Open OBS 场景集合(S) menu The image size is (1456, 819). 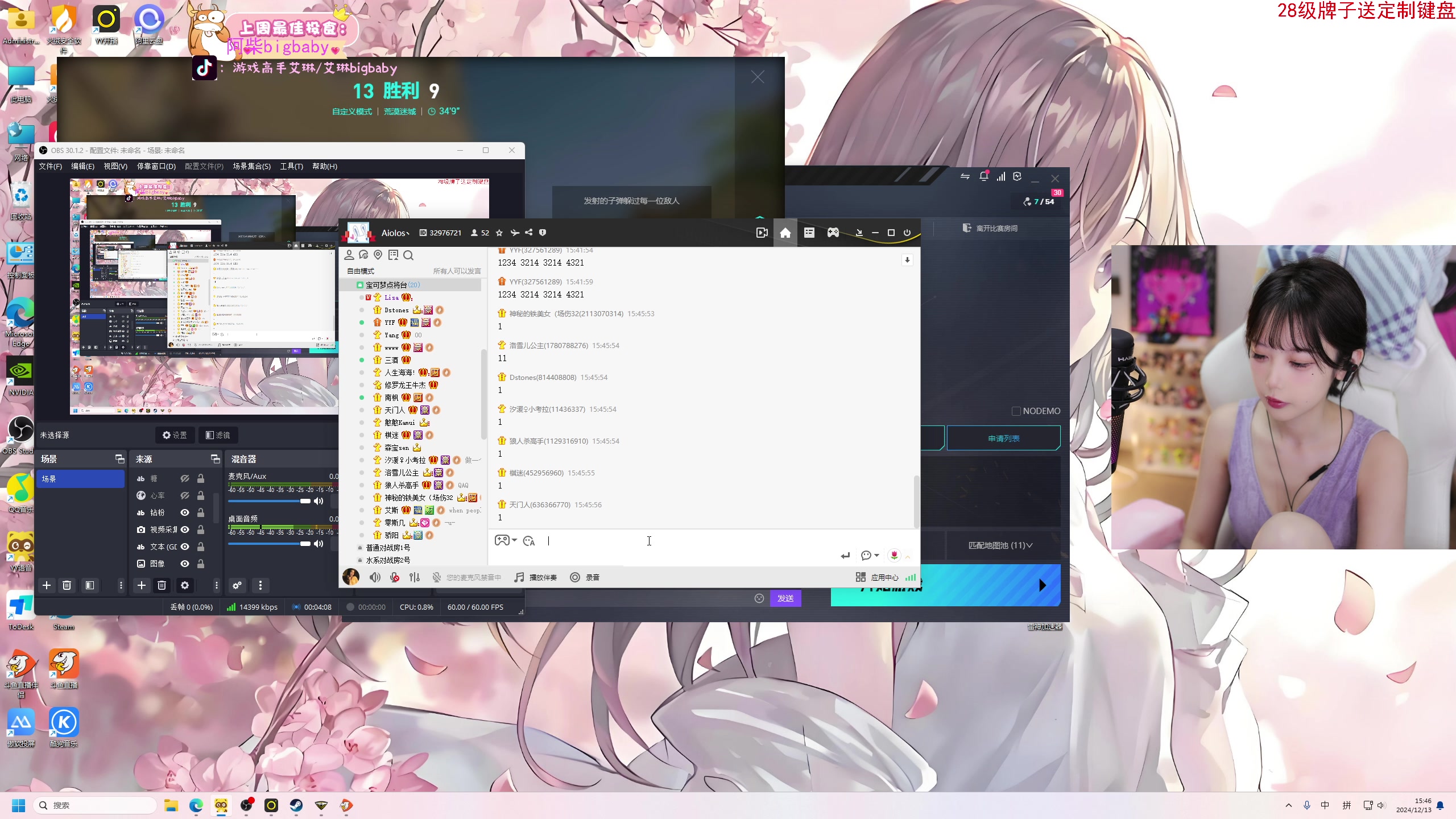[x=251, y=166]
